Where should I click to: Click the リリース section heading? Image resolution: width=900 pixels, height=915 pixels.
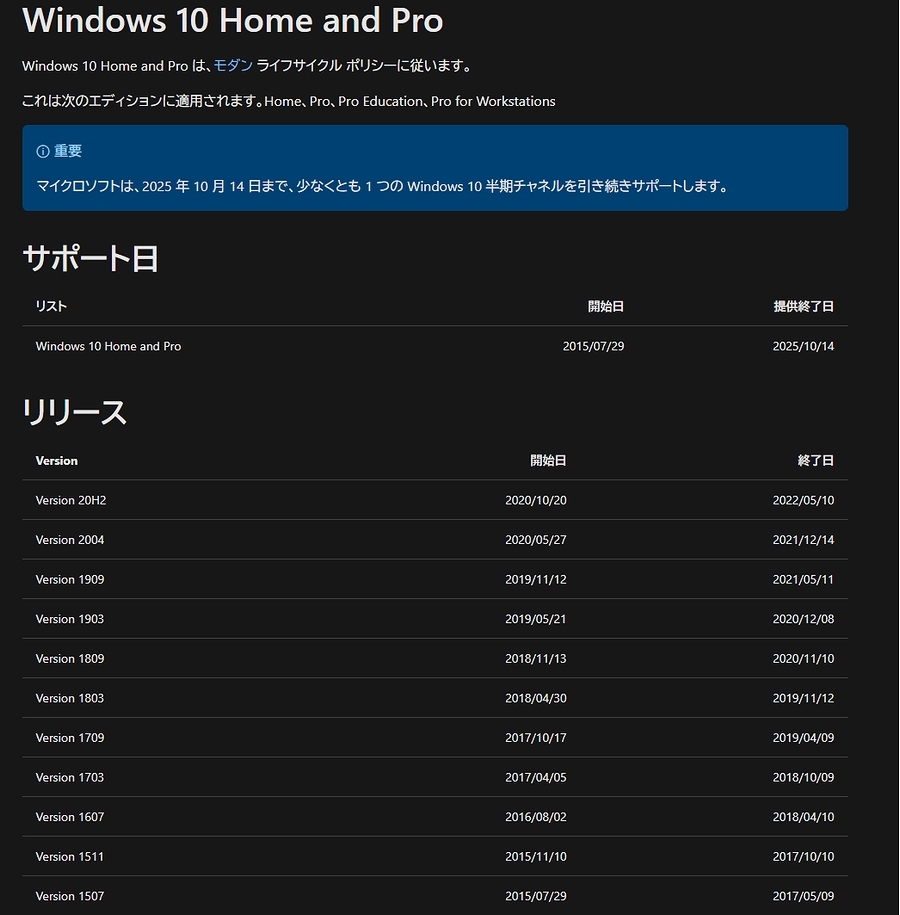click(x=74, y=412)
